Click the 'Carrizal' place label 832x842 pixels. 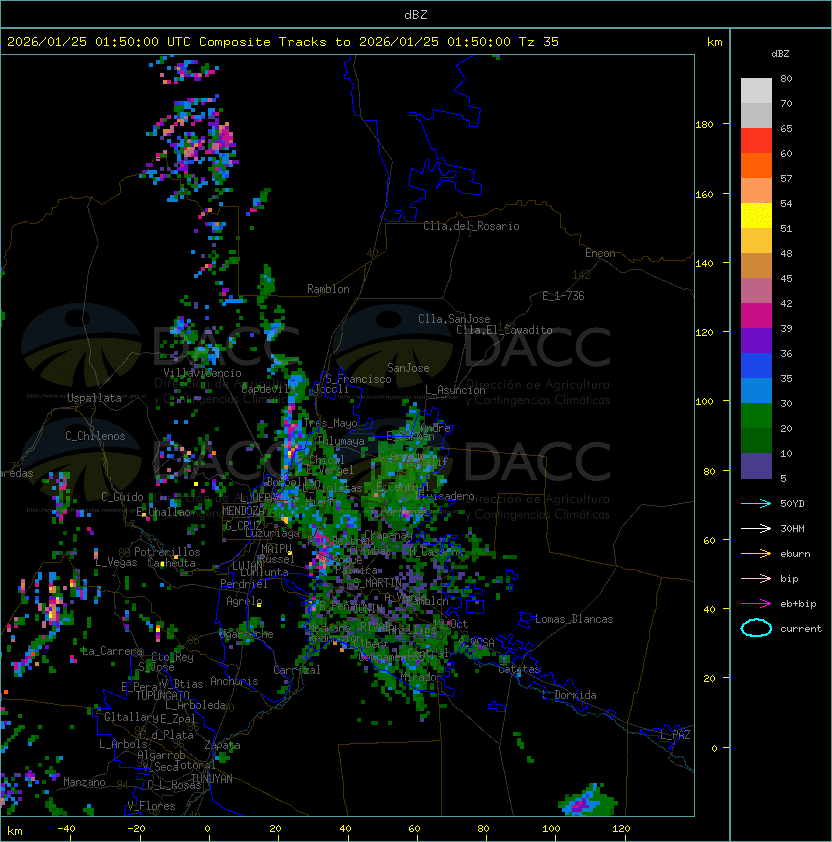pos(297,670)
